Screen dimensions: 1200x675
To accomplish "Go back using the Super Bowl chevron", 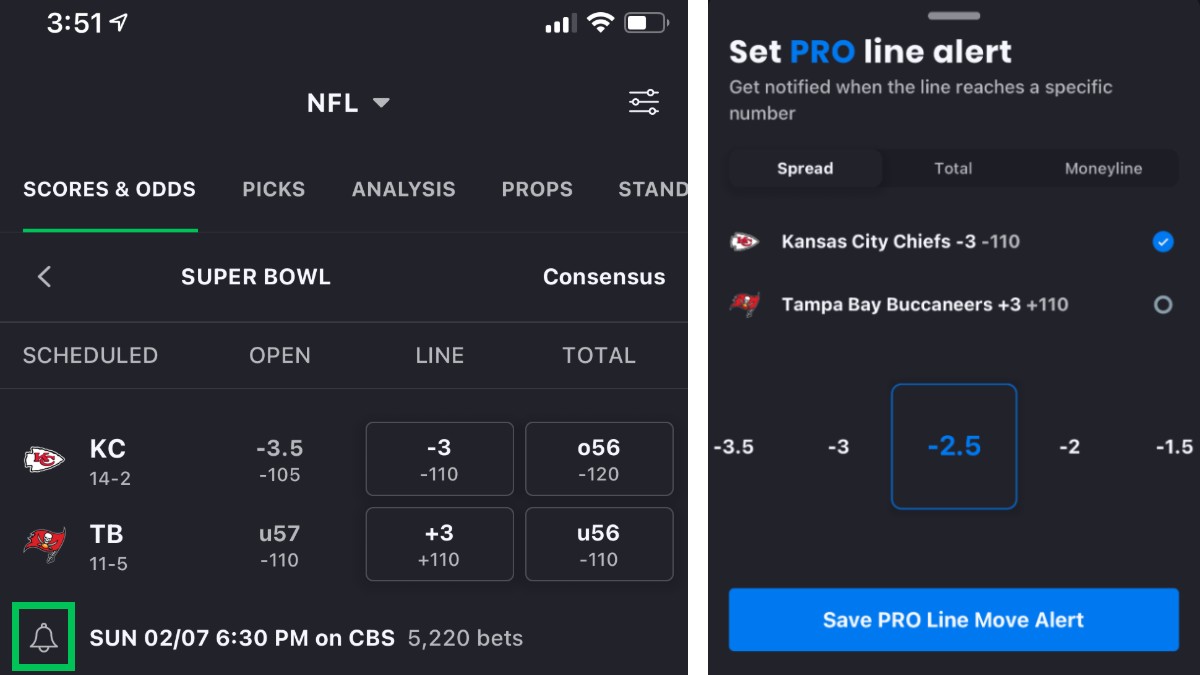I will click(x=44, y=277).
